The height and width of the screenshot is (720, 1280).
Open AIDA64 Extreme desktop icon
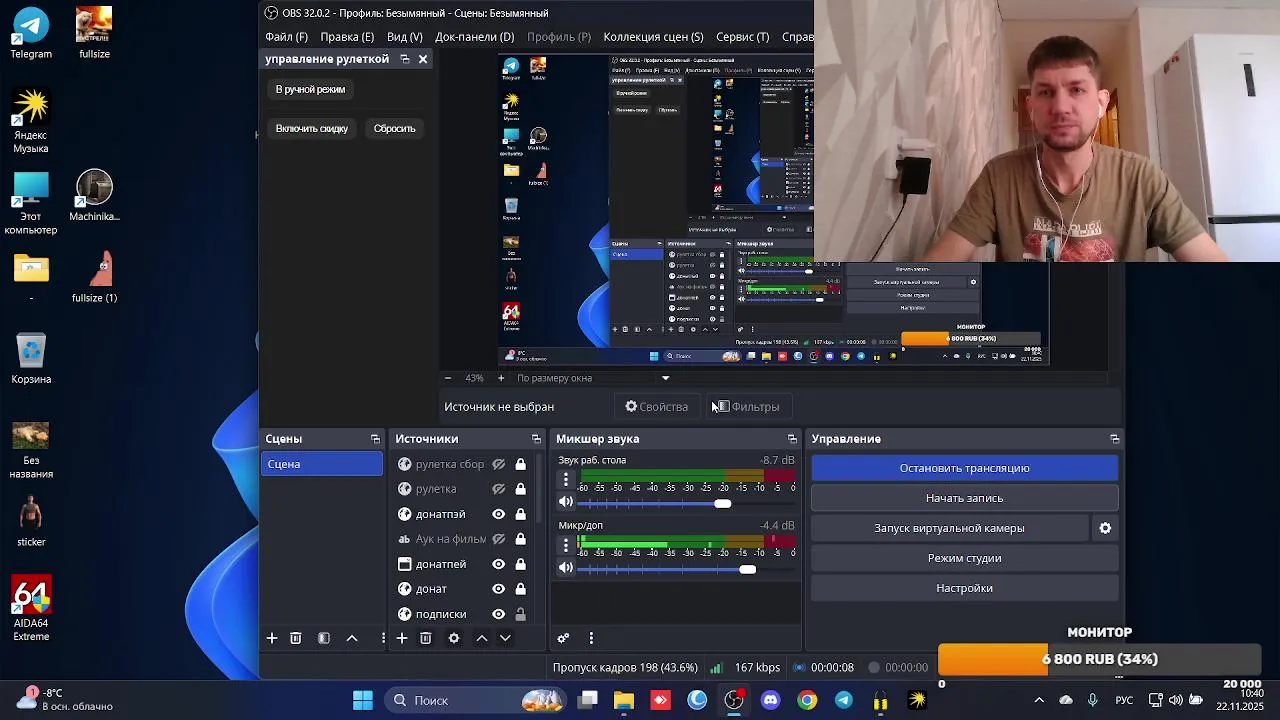click(x=31, y=608)
